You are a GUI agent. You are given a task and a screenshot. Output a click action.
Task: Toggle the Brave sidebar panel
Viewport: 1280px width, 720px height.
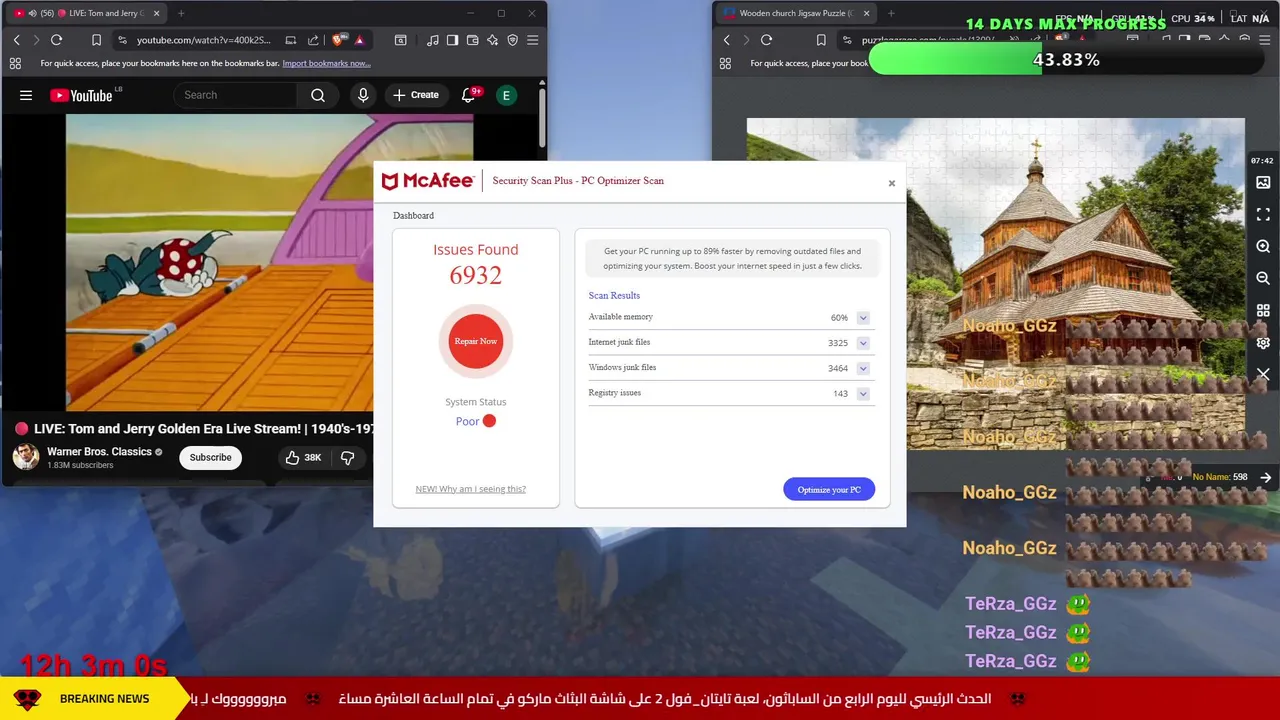(x=452, y=40)
